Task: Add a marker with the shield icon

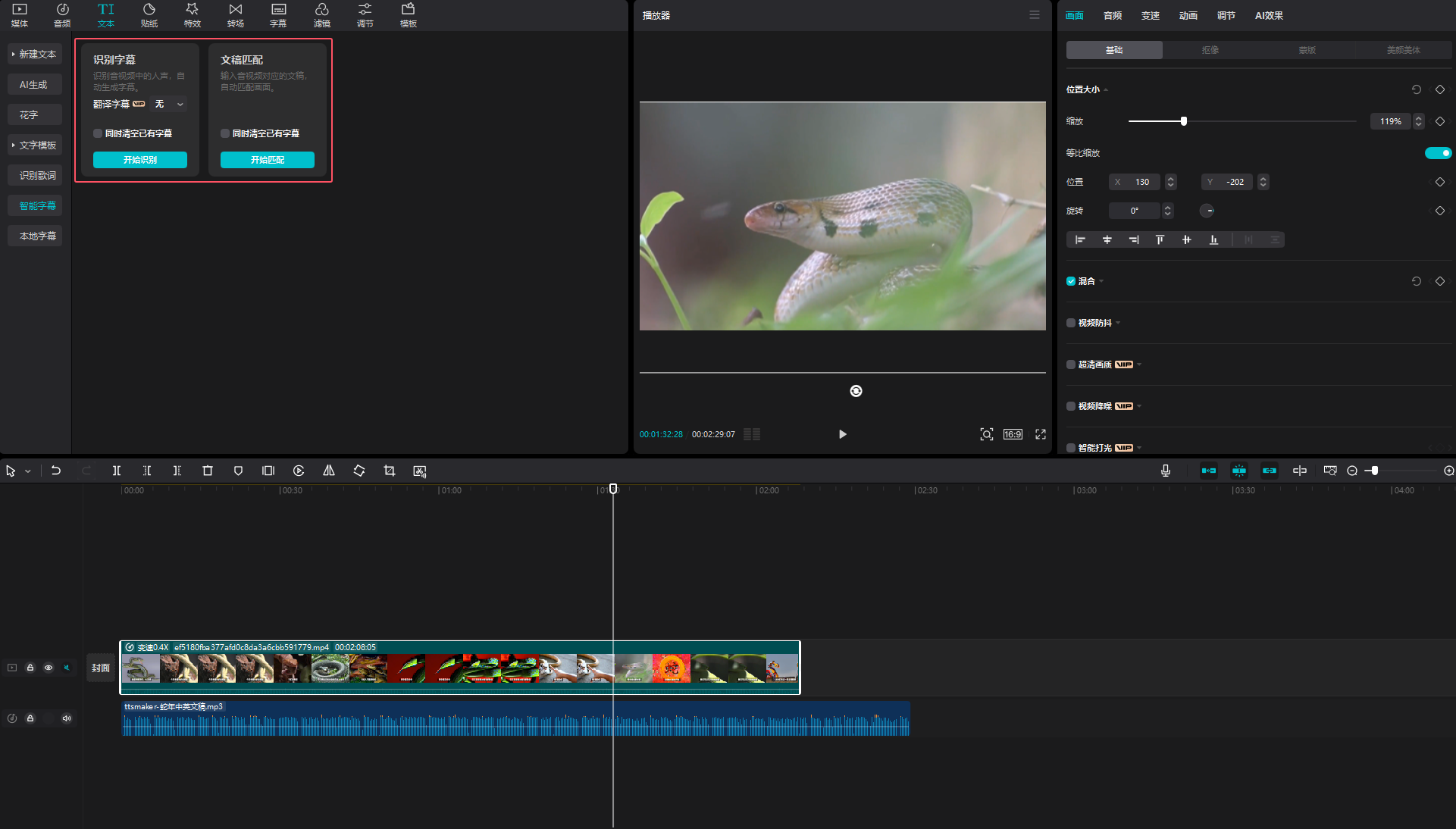Action: [x=238, y=471]
